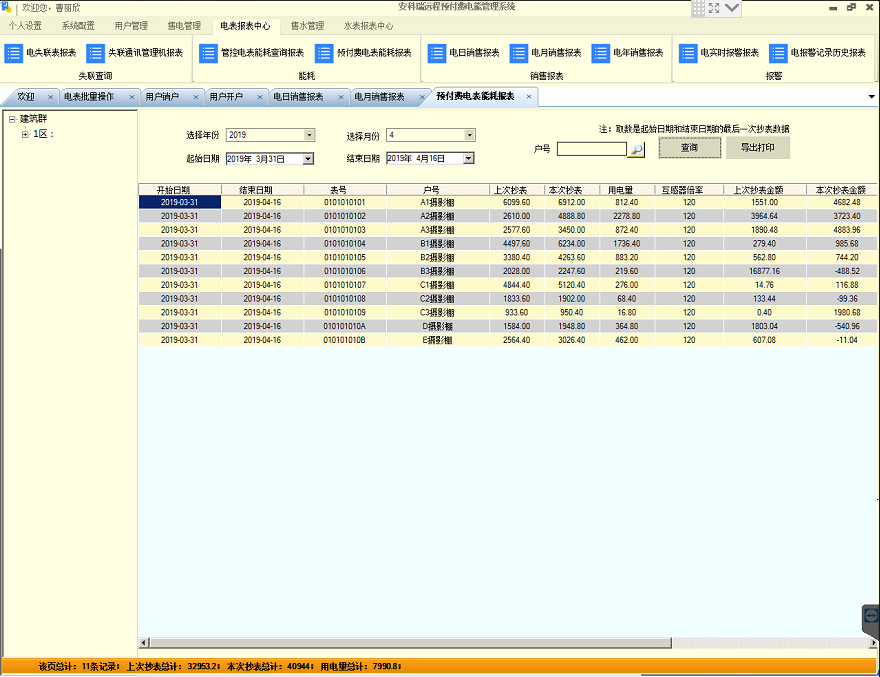Open the 电实时报警报表 ribbon icon
This screenshot has width=880, height=677.
[688, 53]
